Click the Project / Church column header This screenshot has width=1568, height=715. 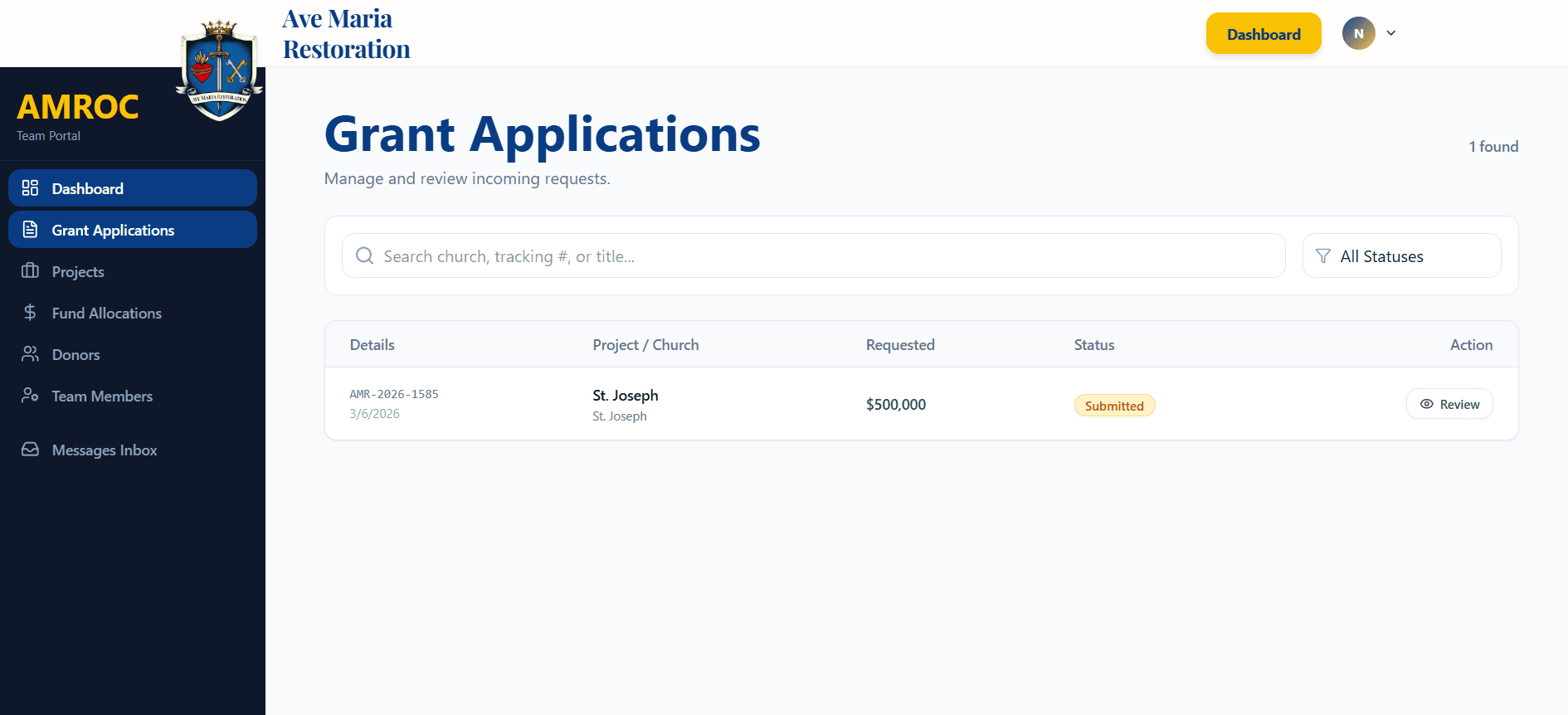(645, 344)
